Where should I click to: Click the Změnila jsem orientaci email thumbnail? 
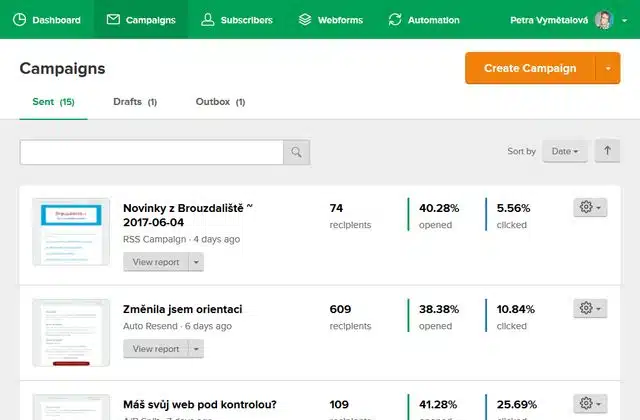[x=71, y=333]
